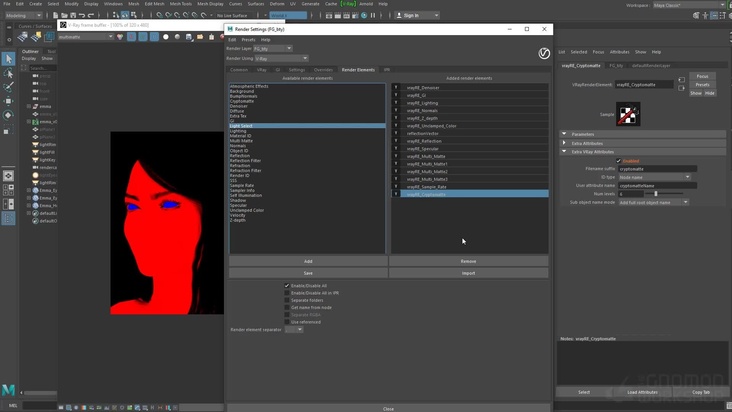The image size is (732, 412).
Task: Click the Filename suffix input field
Action: (x=657, y=169)
